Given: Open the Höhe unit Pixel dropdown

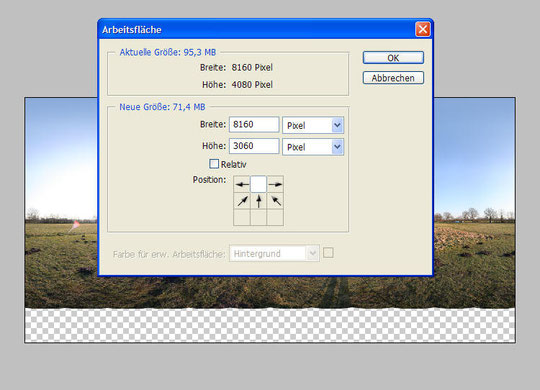Looking at the screenshot, I should pyautogui.click(x=313, y=147).
